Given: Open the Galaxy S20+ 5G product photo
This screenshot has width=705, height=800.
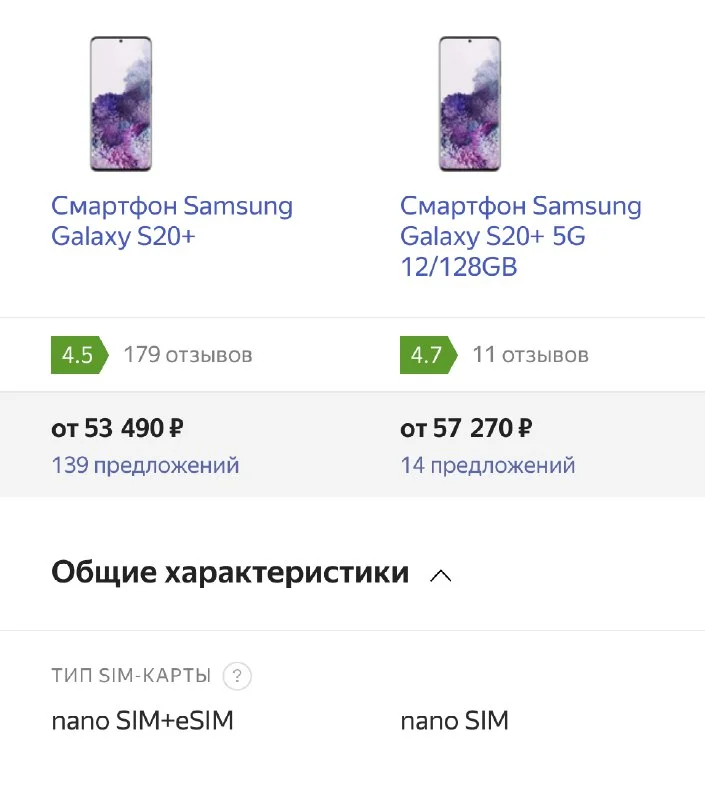Looking at the screenshot, I should pyautogui.click(x=470, y=104).
